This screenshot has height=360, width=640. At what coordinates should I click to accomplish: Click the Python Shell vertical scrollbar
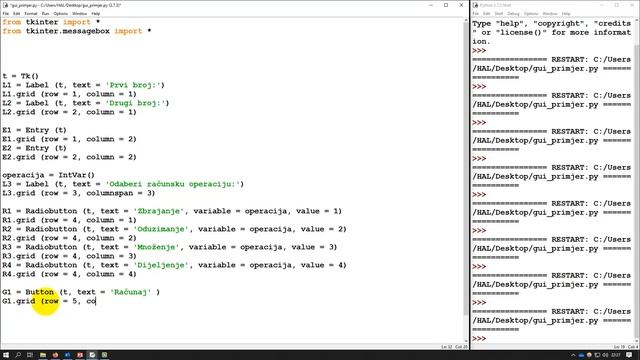(x=637, y=180)
